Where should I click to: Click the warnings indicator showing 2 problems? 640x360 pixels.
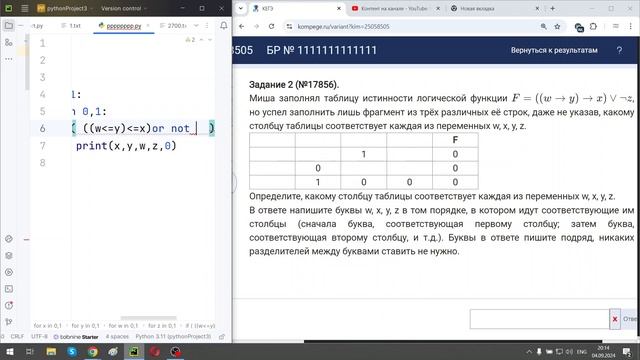tap(190, 40)
